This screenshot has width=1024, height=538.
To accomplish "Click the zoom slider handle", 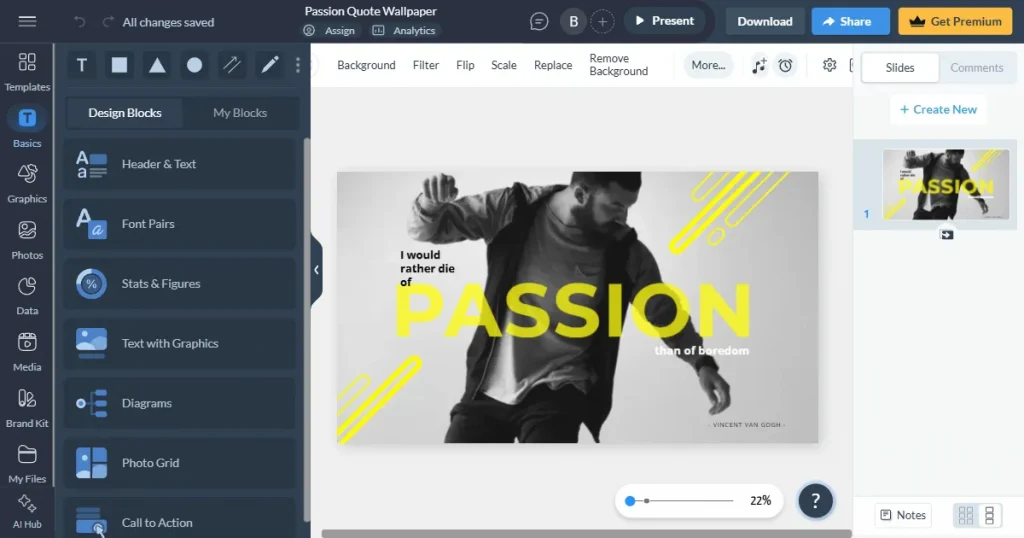I will click(x=630, y=501).
